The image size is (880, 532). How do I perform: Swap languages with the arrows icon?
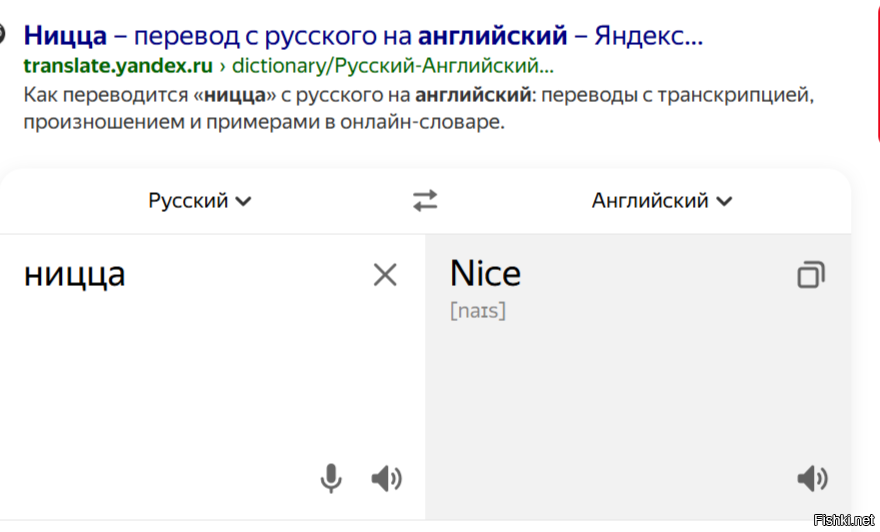pyautogui.click(x=425, y=200)
